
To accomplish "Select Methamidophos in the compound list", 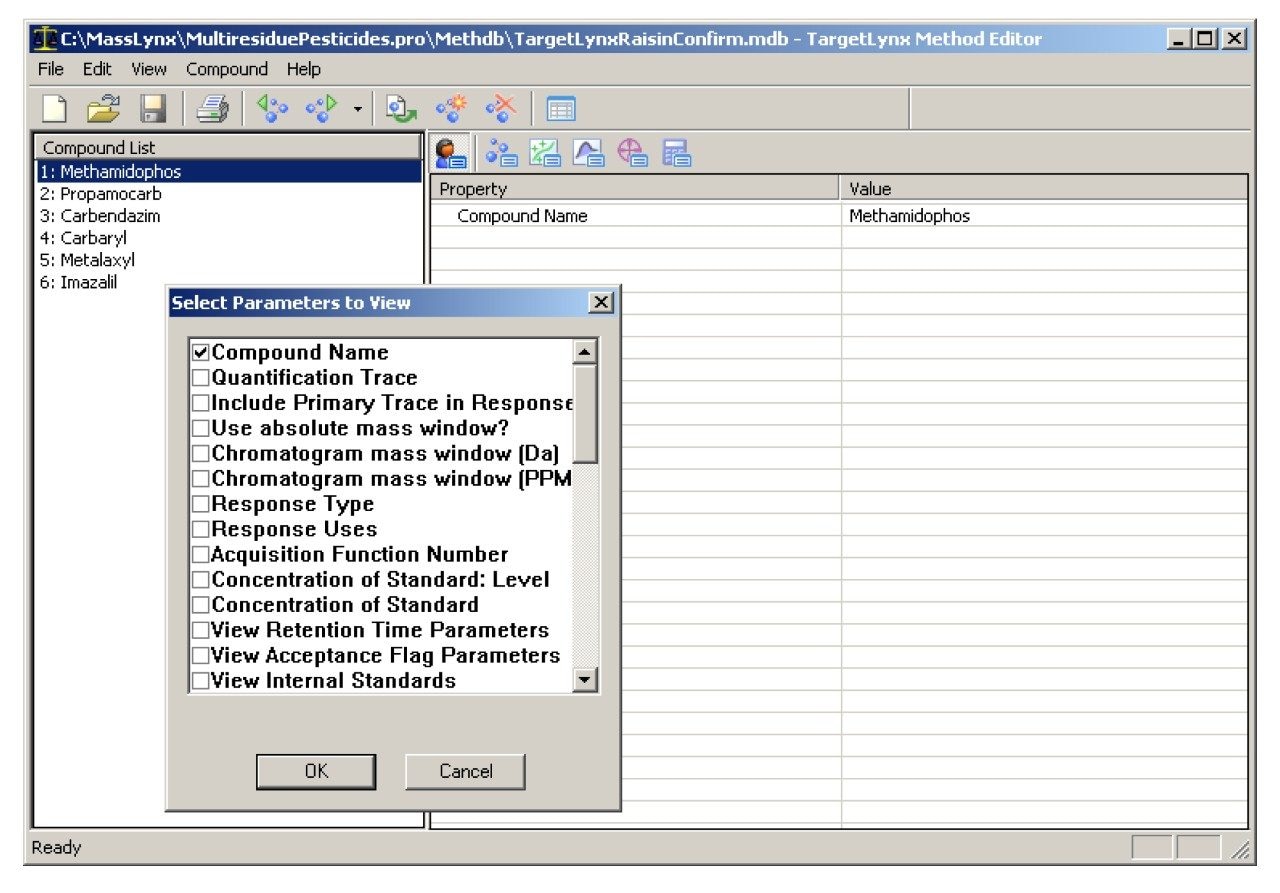I will coord(228,172).
